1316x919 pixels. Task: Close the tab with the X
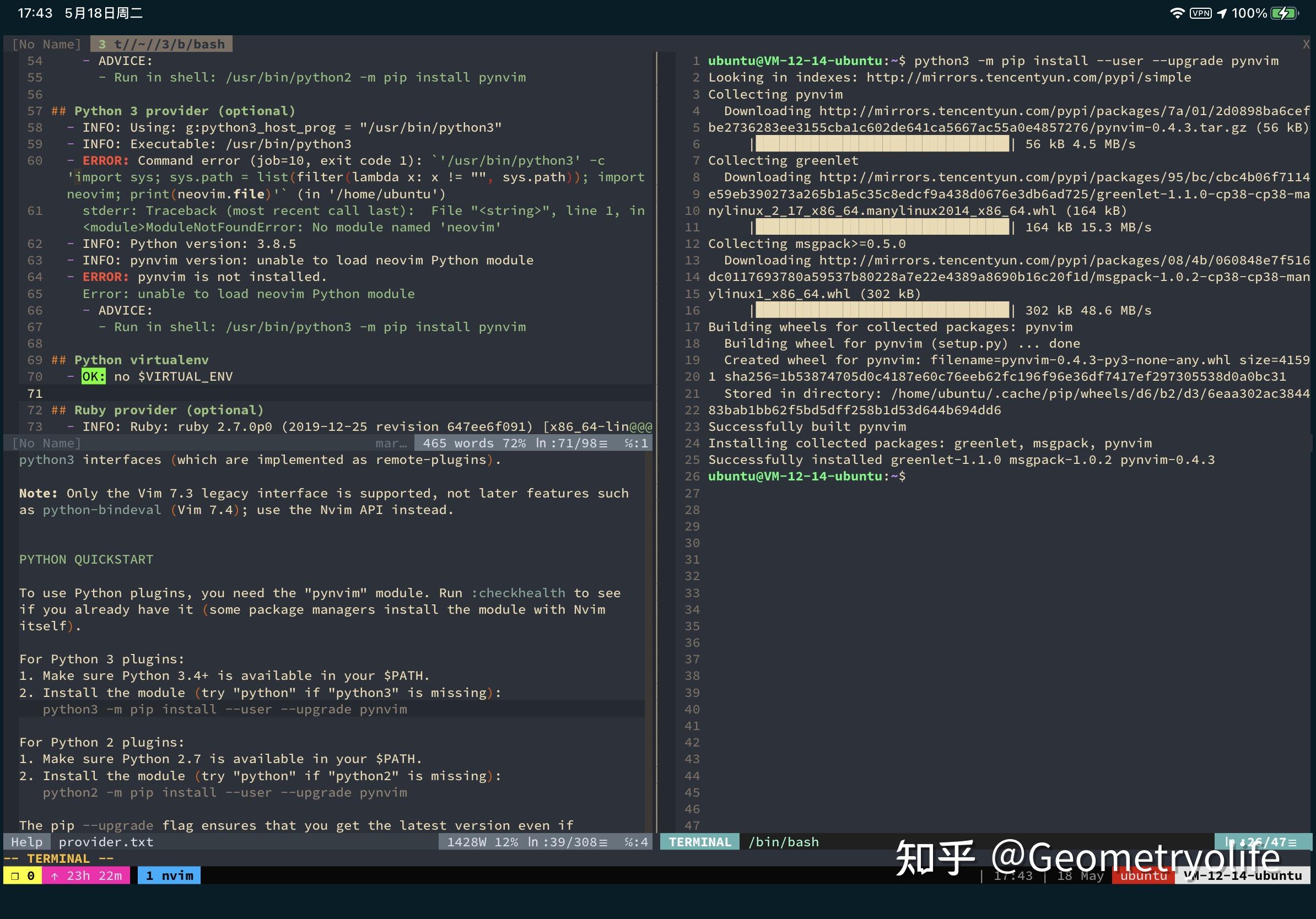coord(1306,44)
